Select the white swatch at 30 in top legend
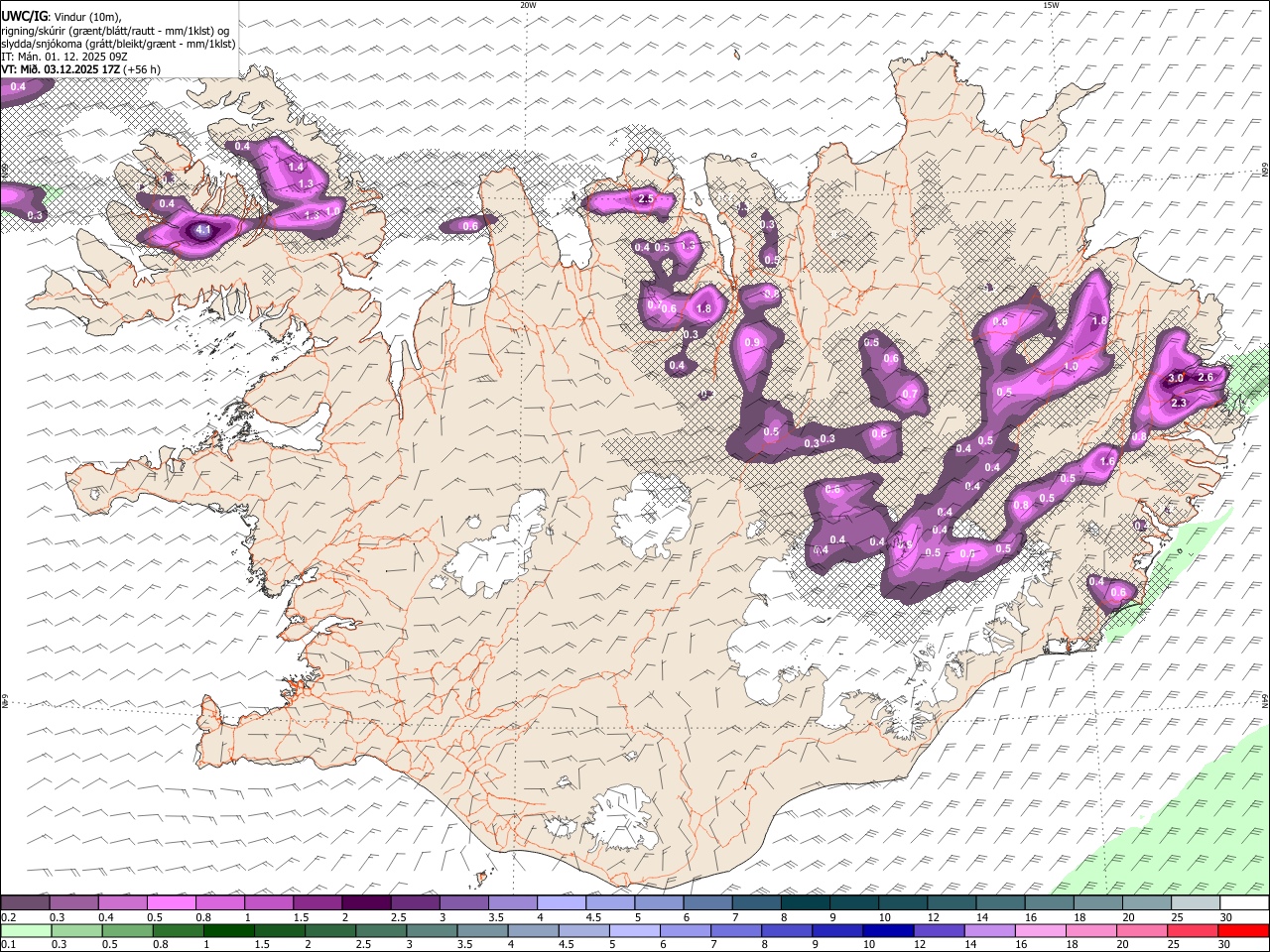1270x952 pixels. click(x=1244, y=902)
